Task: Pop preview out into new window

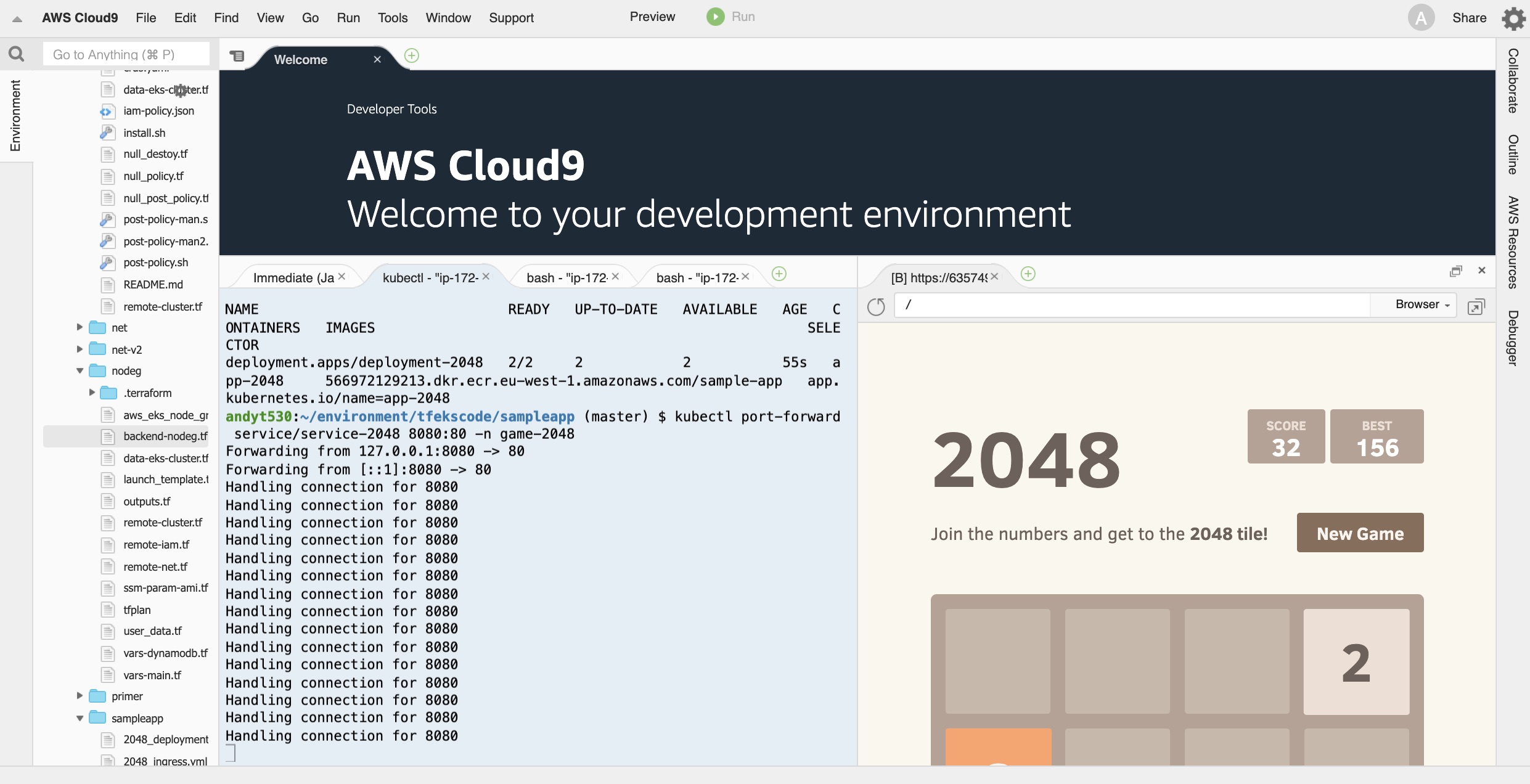Action: [x=1476, y=306]
